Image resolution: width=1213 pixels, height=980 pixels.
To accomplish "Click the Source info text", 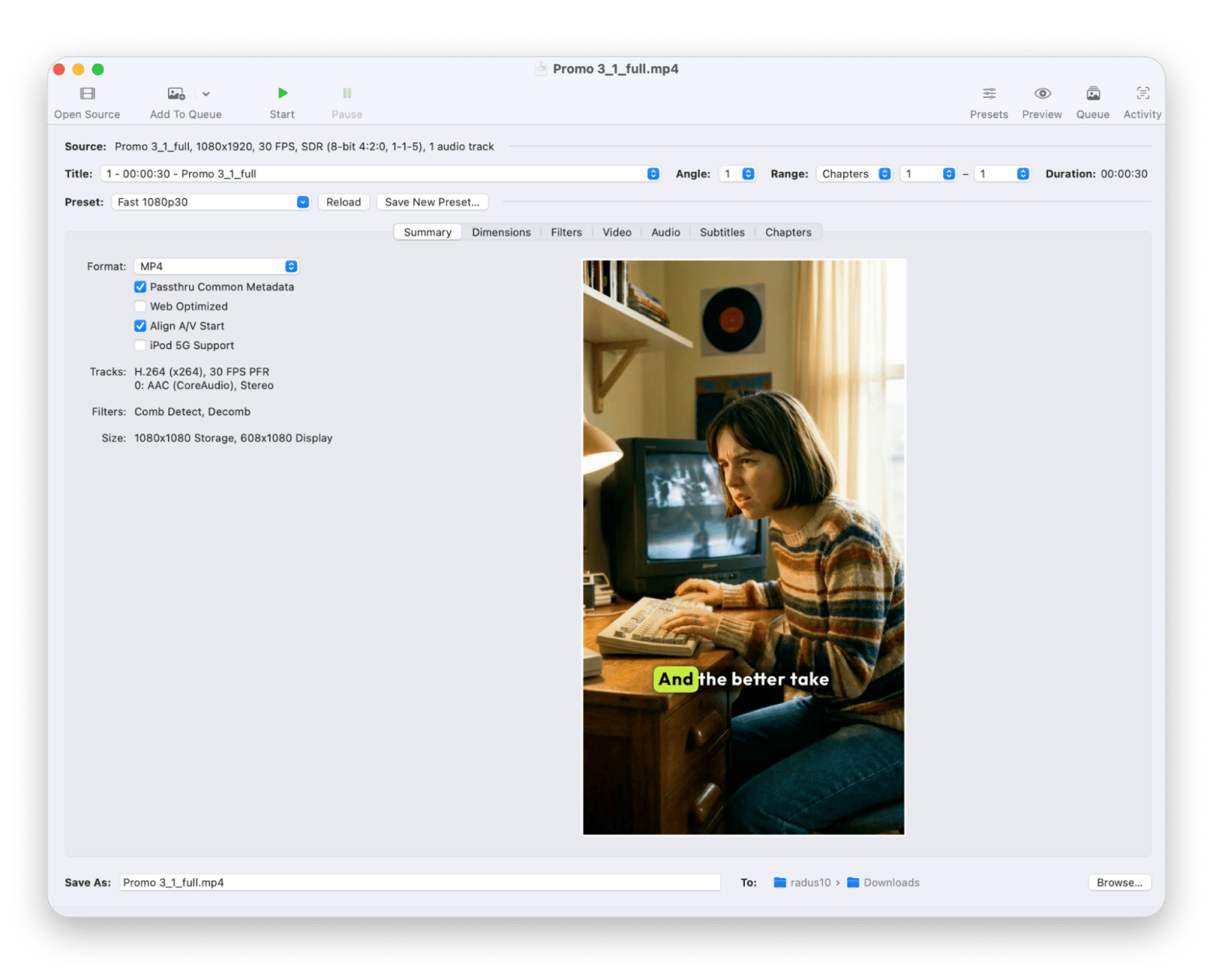I will pos(304,146).
